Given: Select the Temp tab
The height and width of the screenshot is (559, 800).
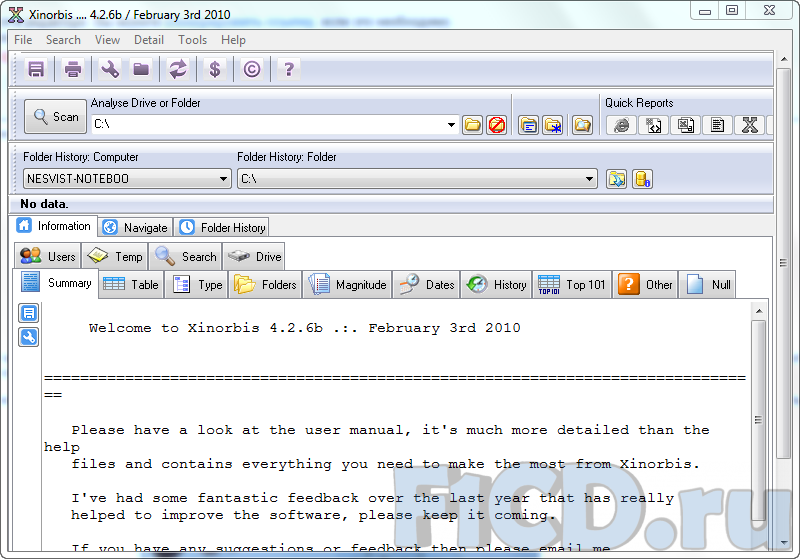Looking at the screenshot, I should (x=115, y=257).
